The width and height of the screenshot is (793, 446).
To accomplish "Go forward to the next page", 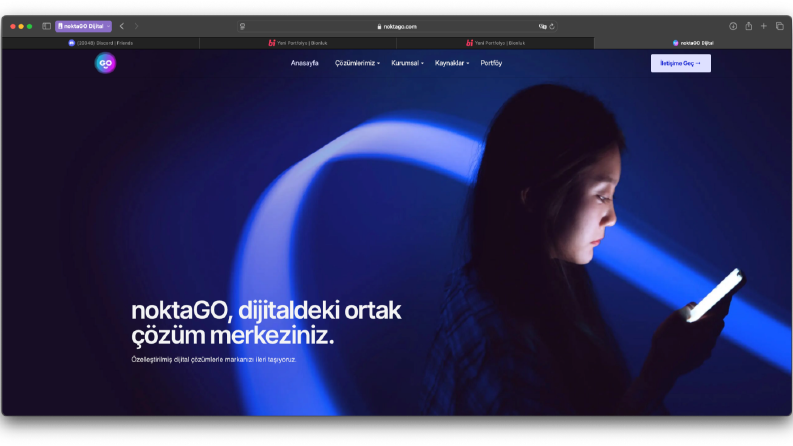I will tap(136, 26).
